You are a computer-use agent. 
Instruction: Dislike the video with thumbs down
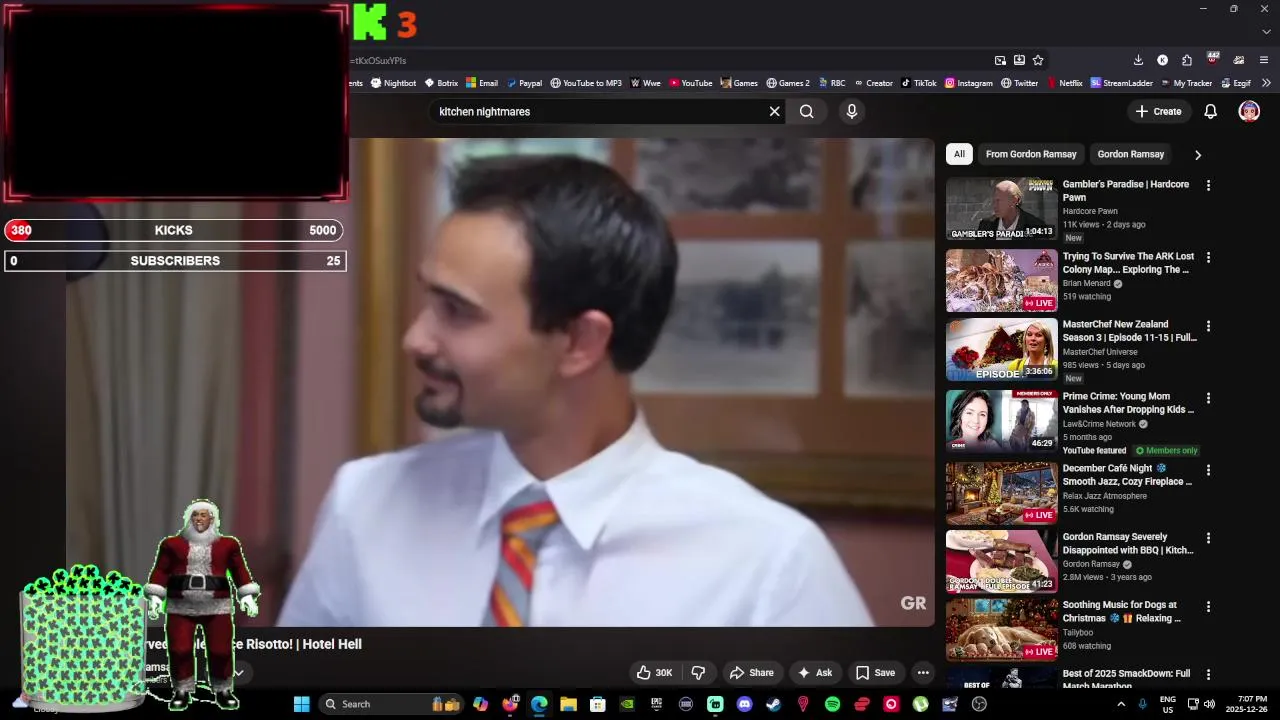pyautogui.click(x=699, y=673)
